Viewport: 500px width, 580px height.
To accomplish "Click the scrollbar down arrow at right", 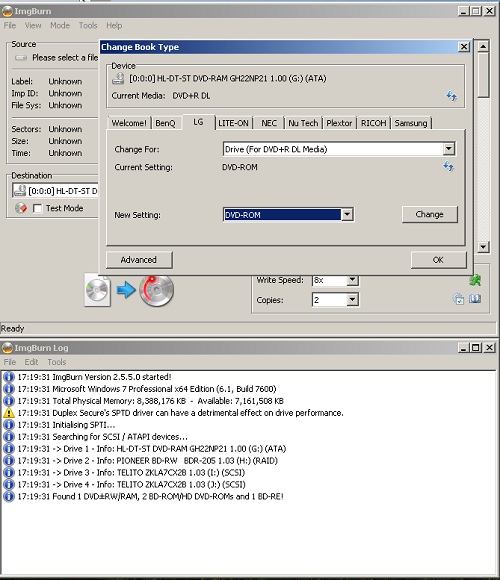I will tap(483, 247).
